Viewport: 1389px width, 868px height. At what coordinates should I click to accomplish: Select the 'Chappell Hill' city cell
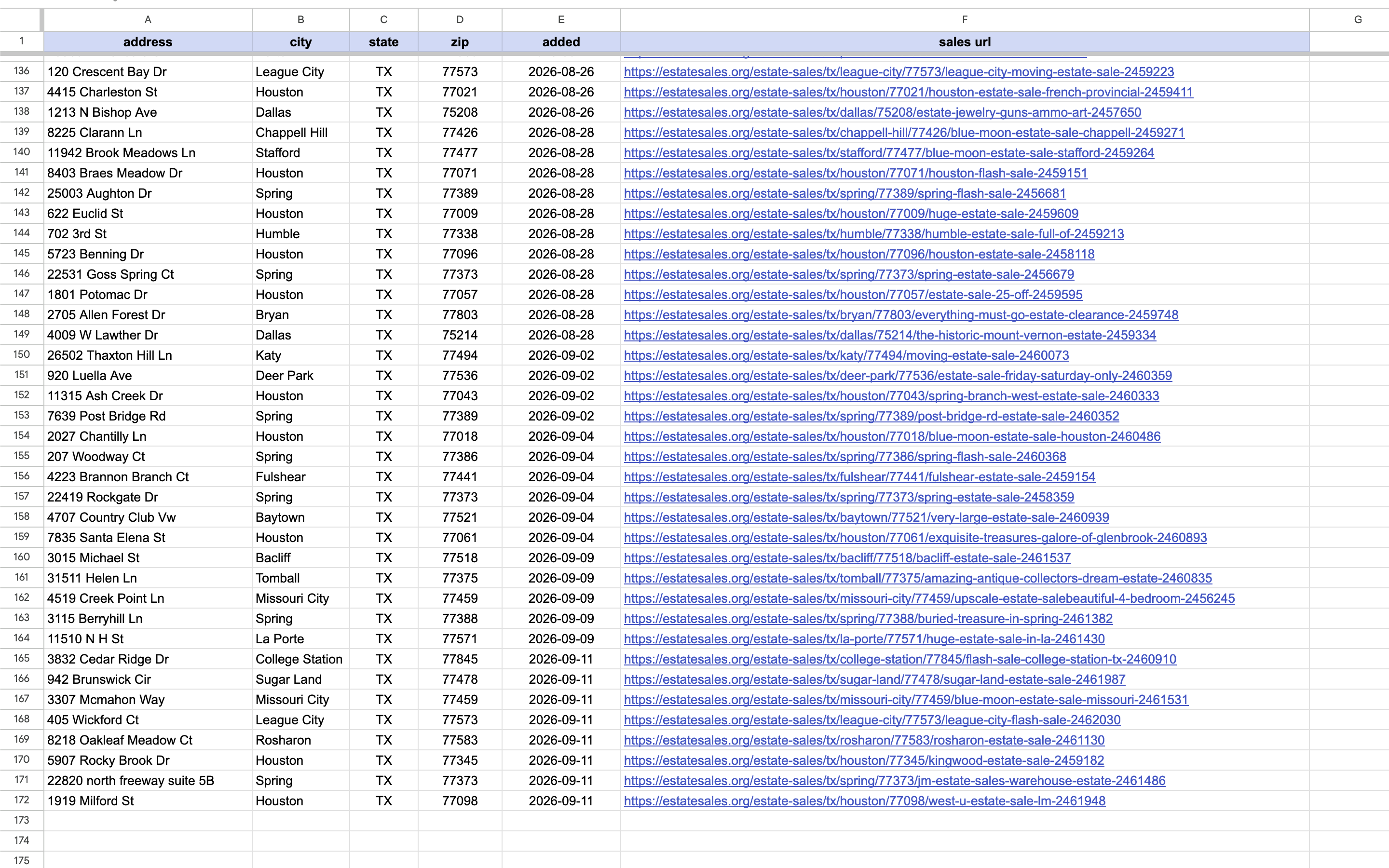point(301,133)
